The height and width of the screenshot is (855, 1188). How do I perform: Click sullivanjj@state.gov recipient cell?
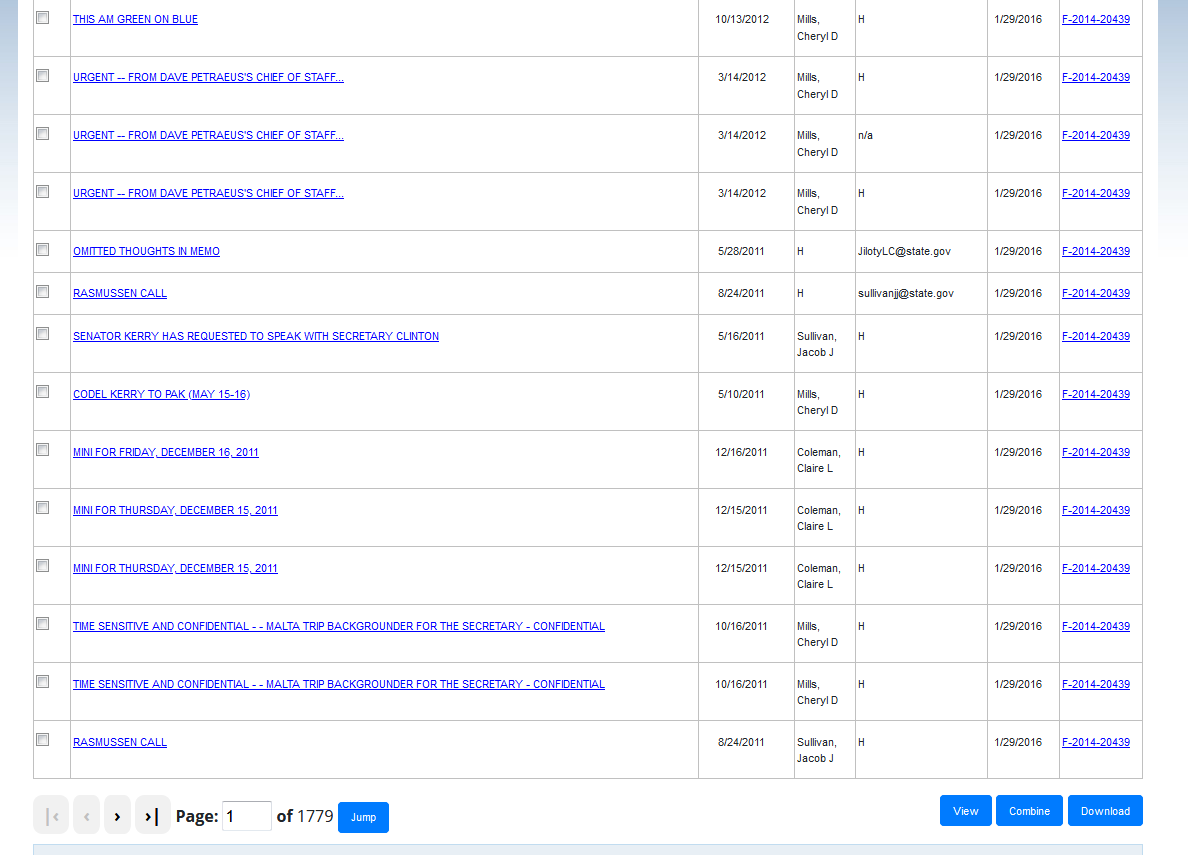point(905,293)
